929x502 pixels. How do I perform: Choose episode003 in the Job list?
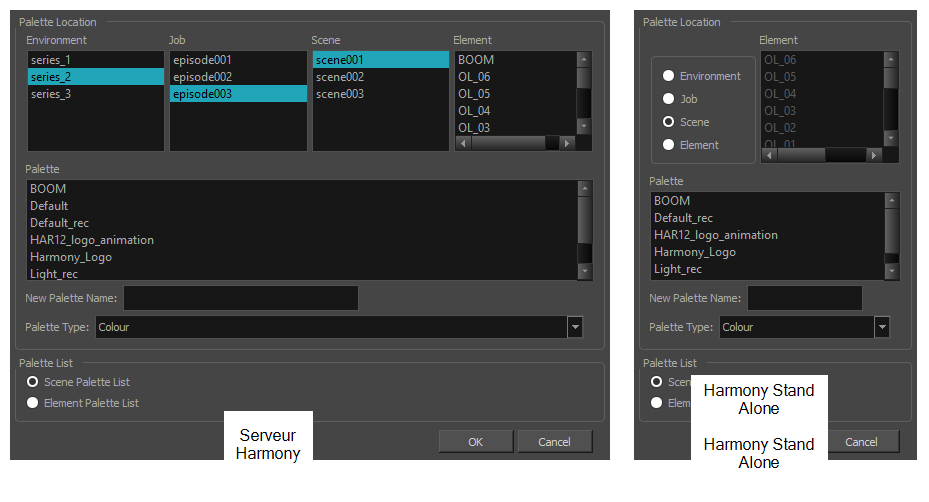(238, 94)
